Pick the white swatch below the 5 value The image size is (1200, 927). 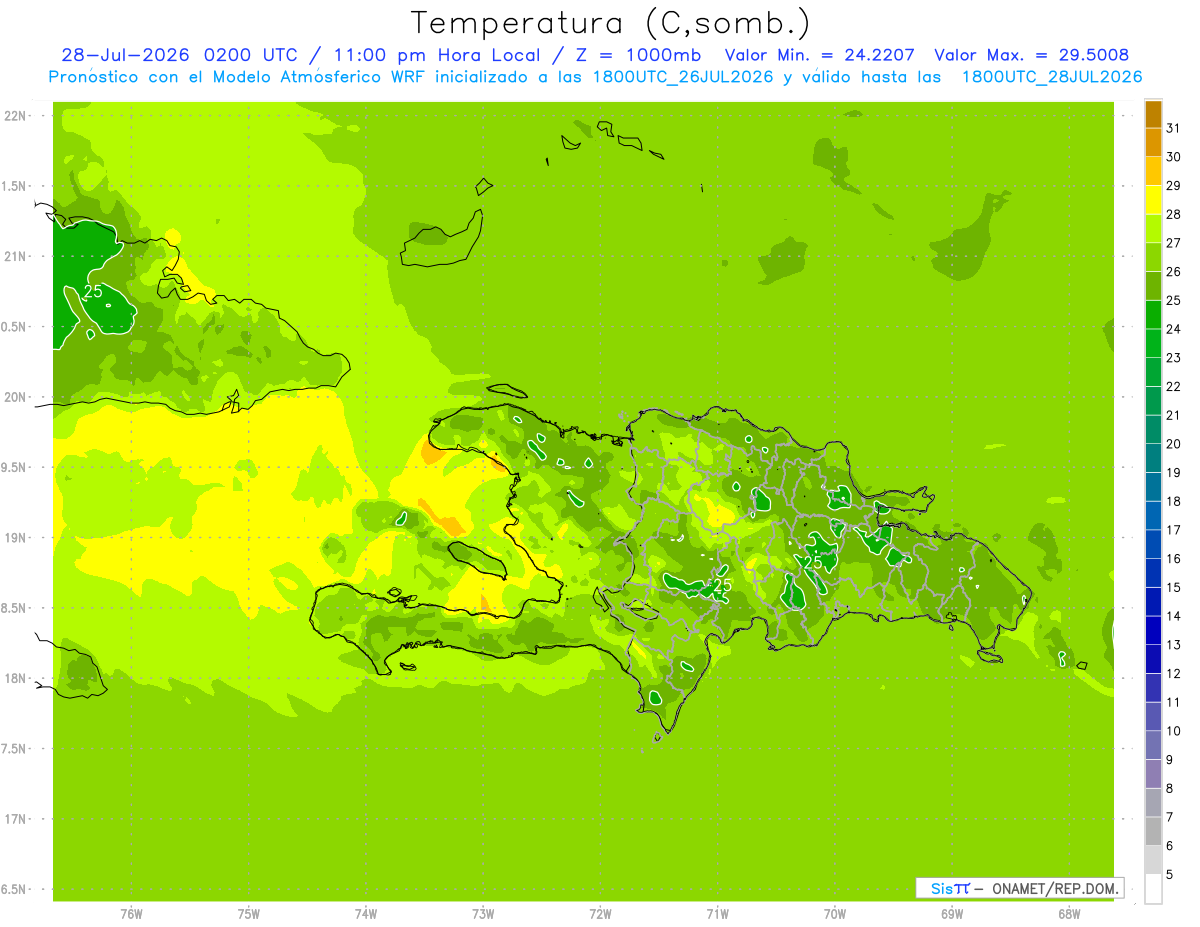pyautogui.click(x=1153, y=889)
